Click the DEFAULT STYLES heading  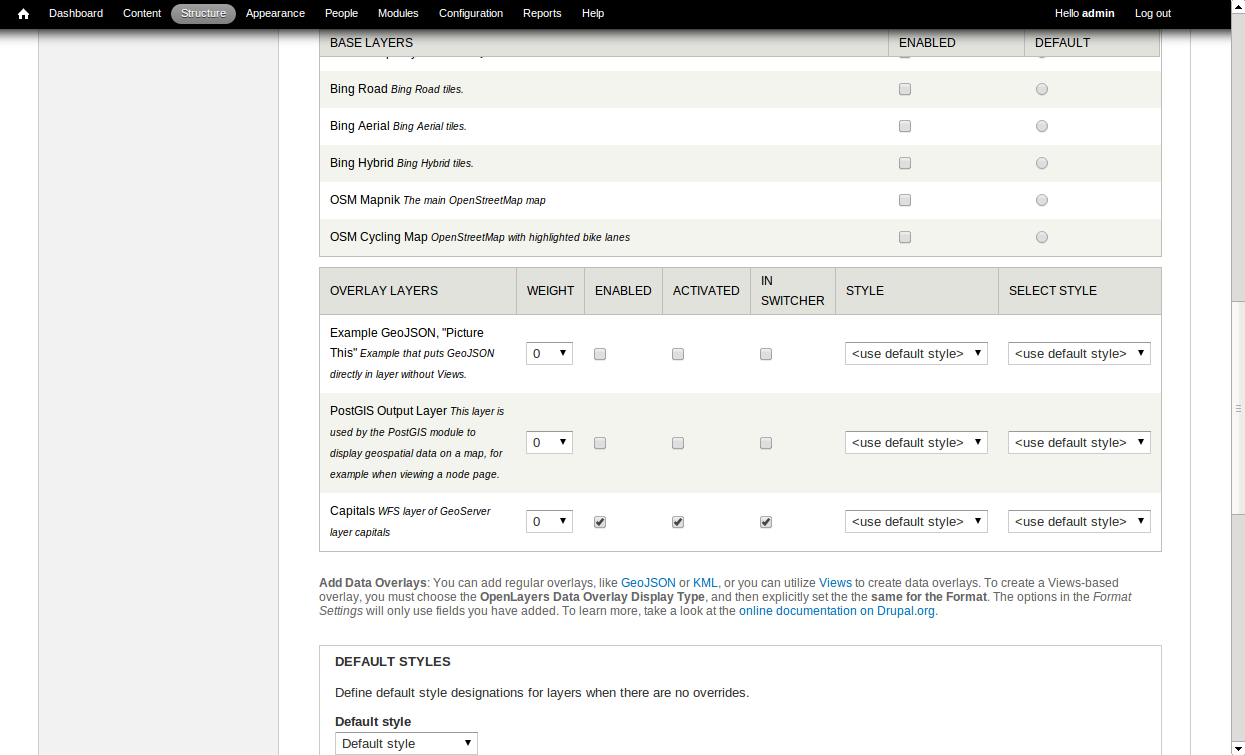393,661
